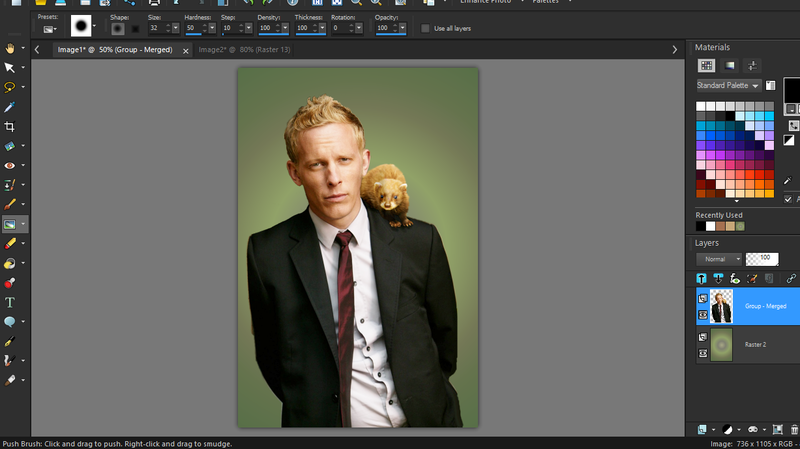Screen dimensions: 800x449
Task: Click the layer link chain icon
Action: click(x=791, y=279)
